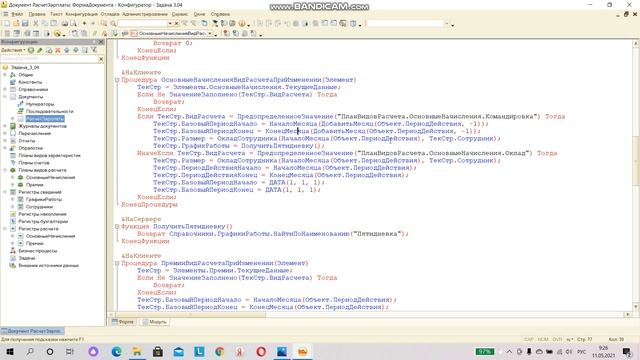Open the Mail app from the taskbar
Screen dimensions: 640x360
178,351
